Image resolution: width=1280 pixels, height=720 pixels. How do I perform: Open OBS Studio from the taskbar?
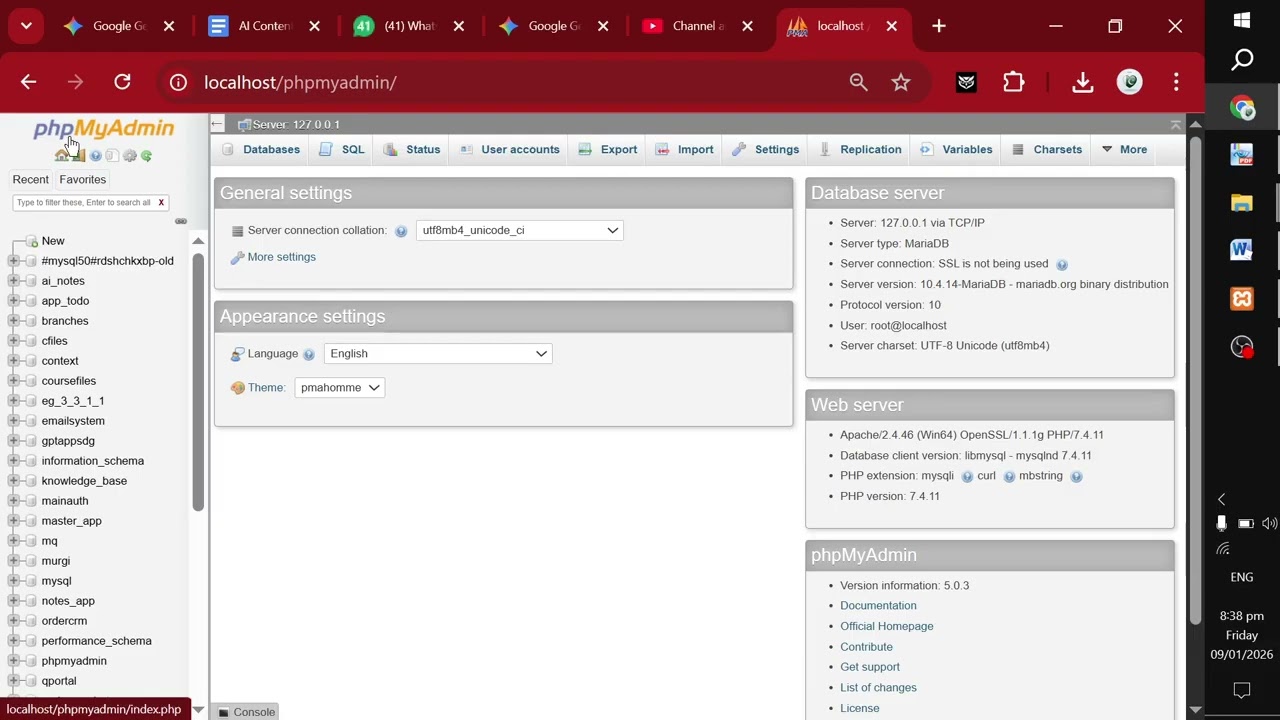tap(1242, 347)
